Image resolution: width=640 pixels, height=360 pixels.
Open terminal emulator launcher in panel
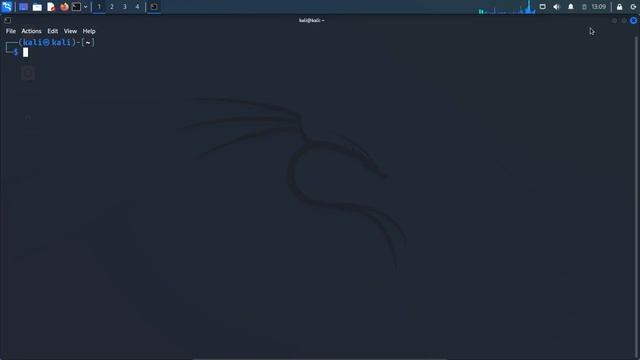[x=76, y=7]
